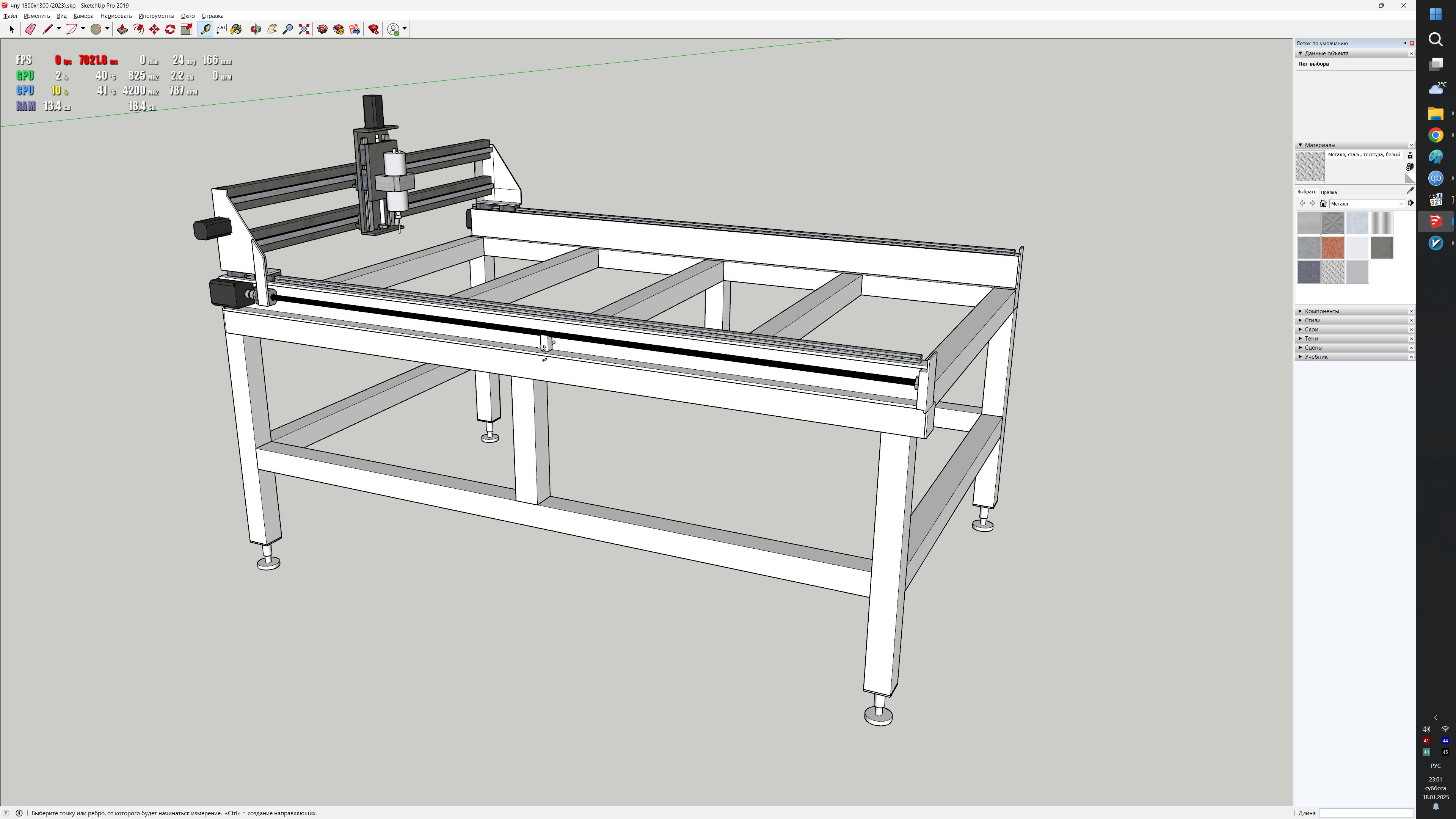This screenshot has width=1456, height=819.
Task: Open the Камера menu
Action: (83, 16)
